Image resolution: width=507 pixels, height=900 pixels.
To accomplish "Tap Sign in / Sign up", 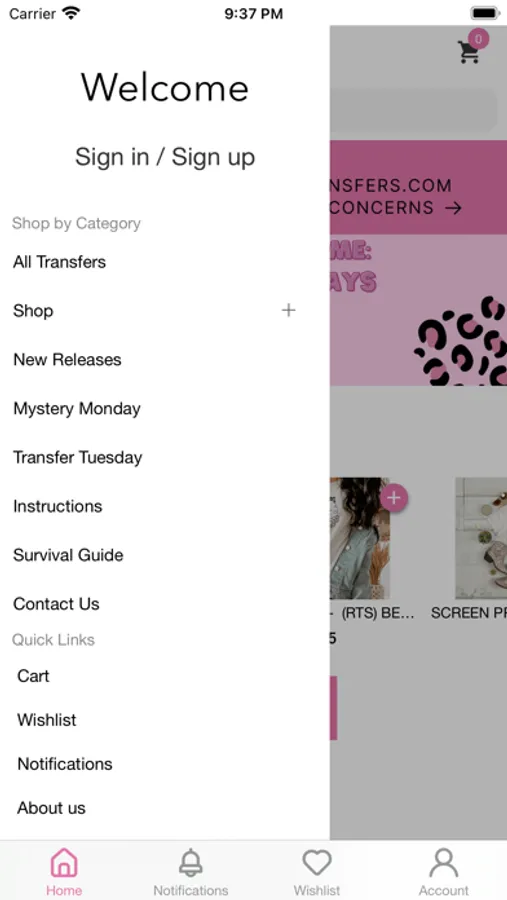I will pos(165,157).
